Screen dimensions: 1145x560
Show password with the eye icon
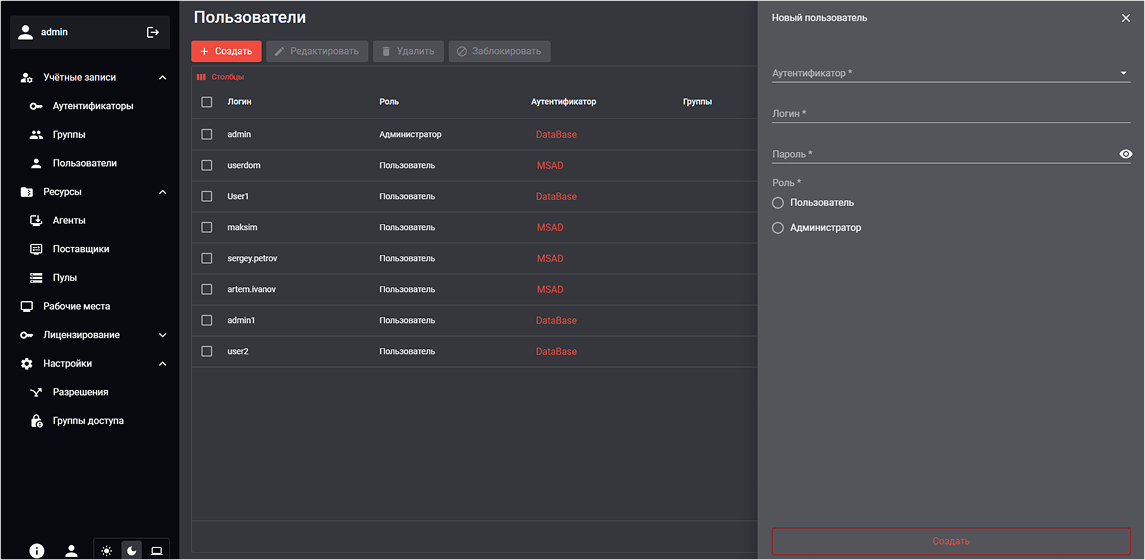[x=1126, y=154]
